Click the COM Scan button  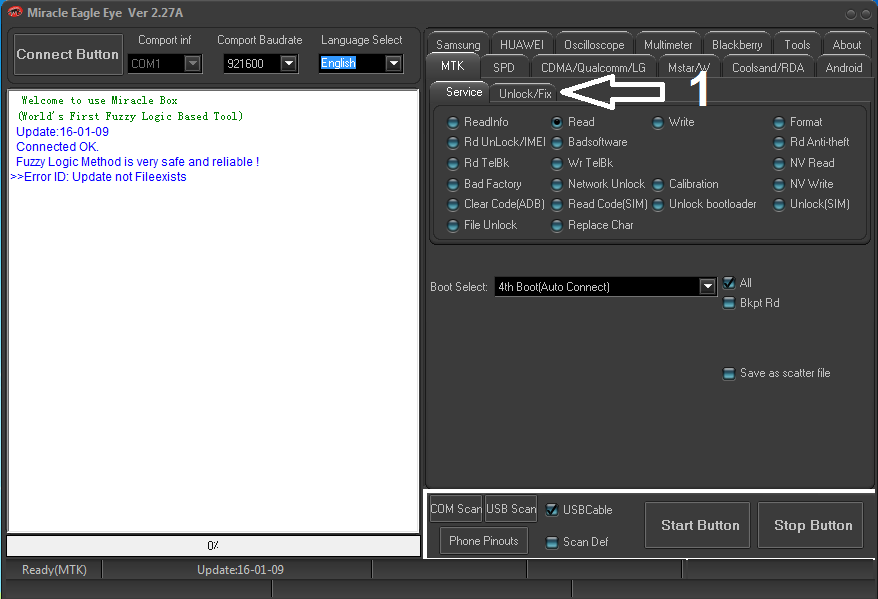456,509
